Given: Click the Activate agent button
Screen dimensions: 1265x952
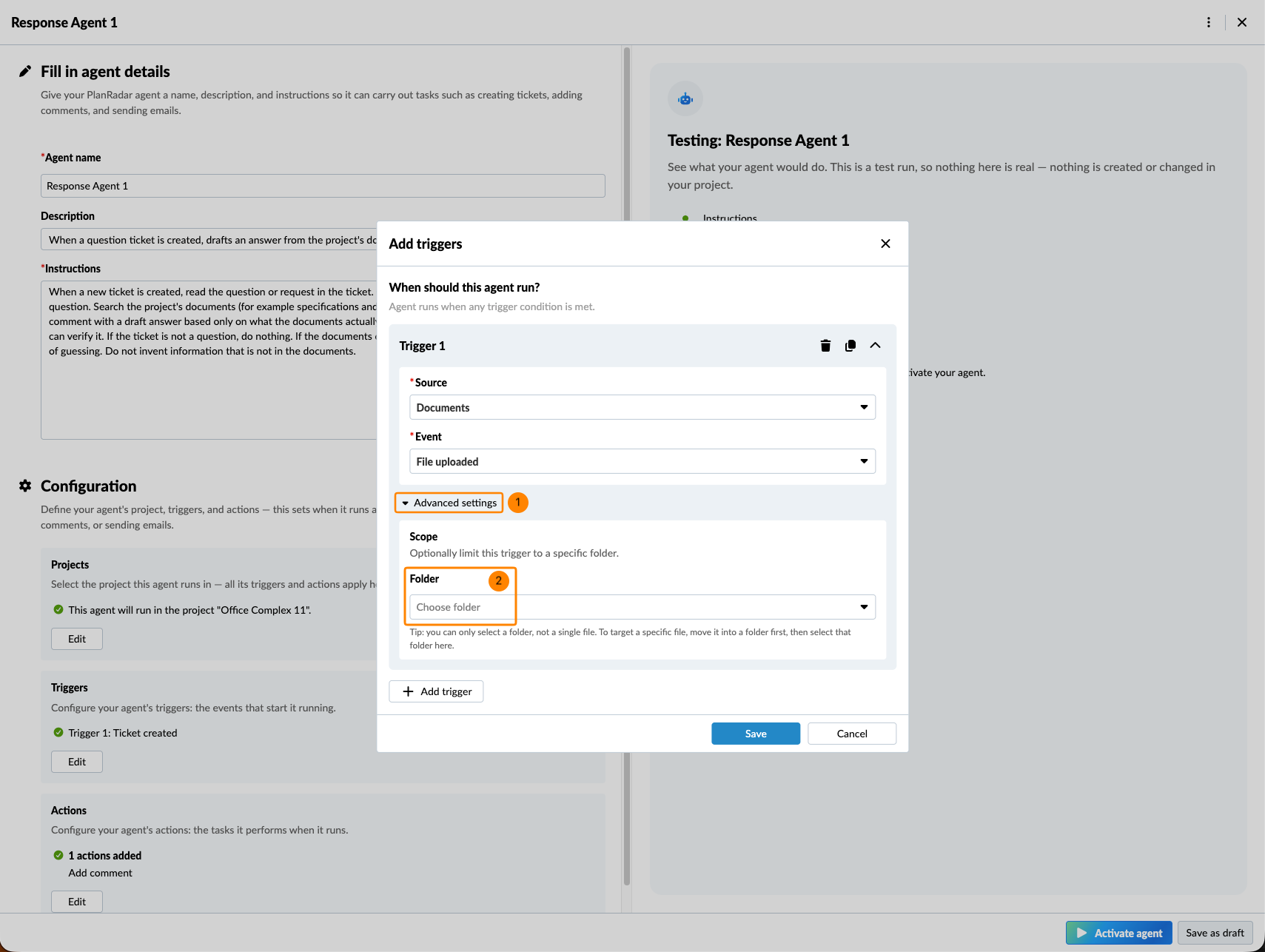Looking at the screenshot, I should coord(1119,933).
